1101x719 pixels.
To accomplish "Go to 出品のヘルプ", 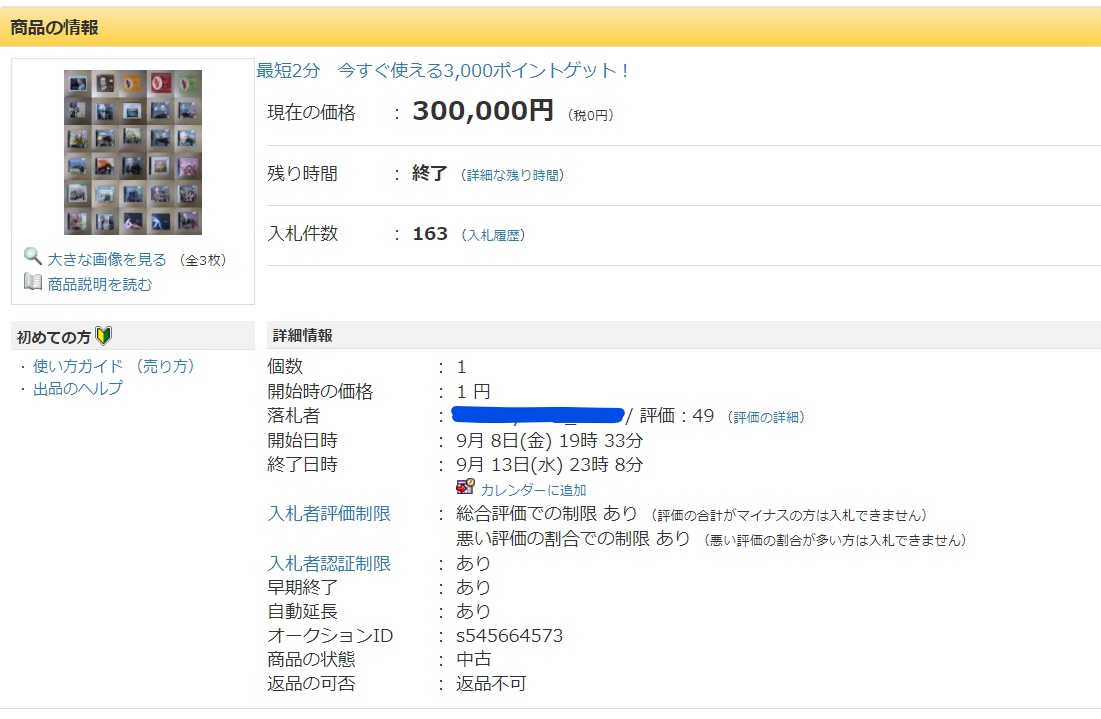I will [78, 389].
